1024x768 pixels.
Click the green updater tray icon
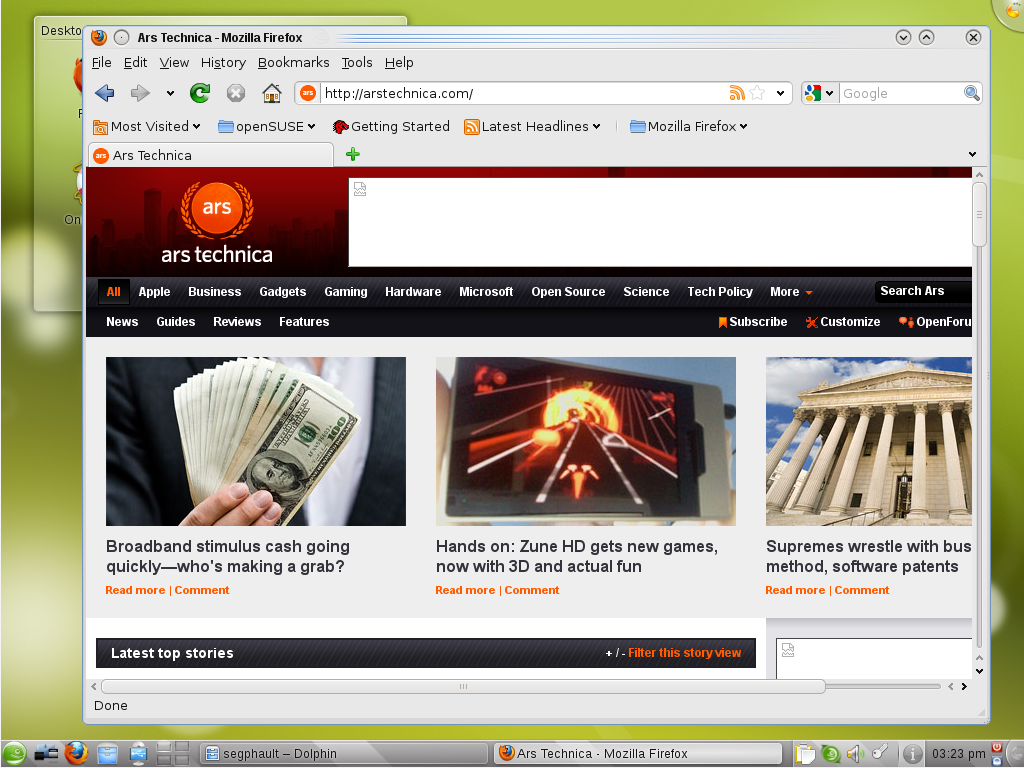(831, 754)
